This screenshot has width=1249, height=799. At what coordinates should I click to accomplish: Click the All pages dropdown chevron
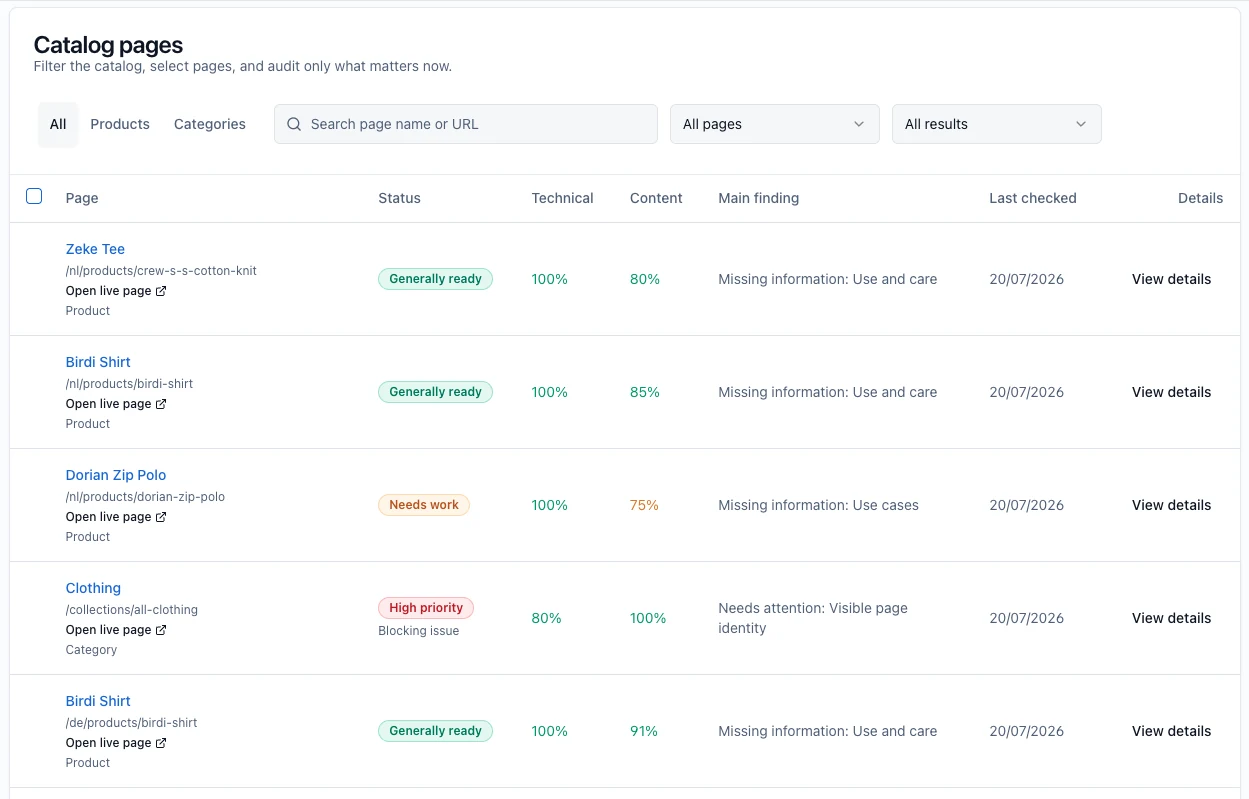(859, 124)
